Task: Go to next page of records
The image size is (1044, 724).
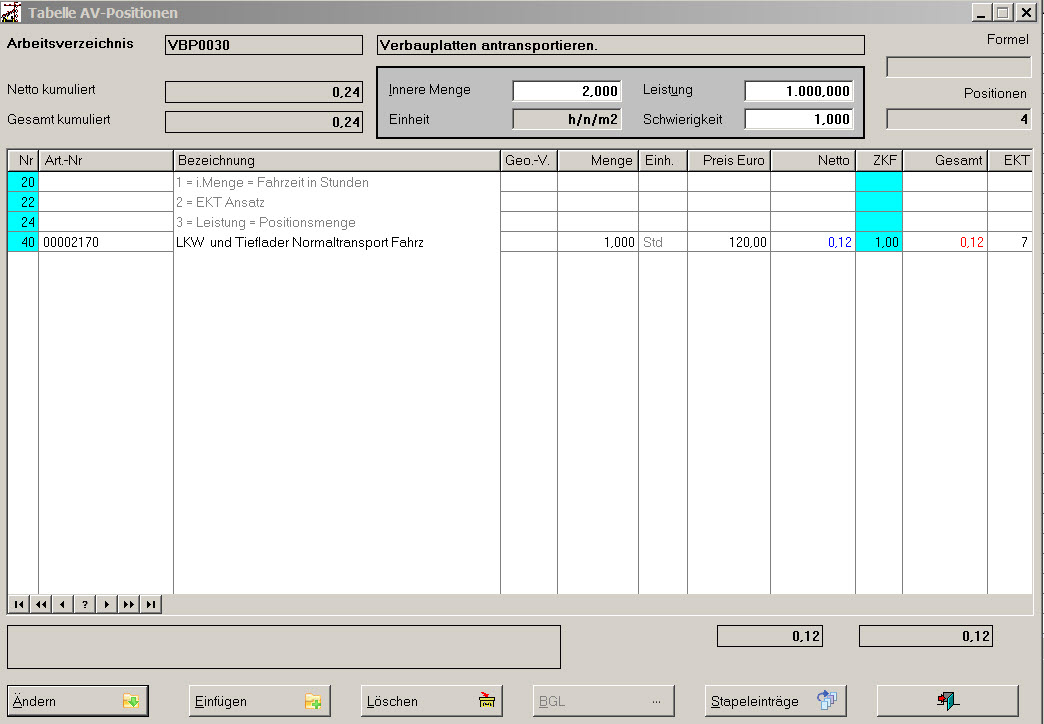Action: tap(129, 604)
